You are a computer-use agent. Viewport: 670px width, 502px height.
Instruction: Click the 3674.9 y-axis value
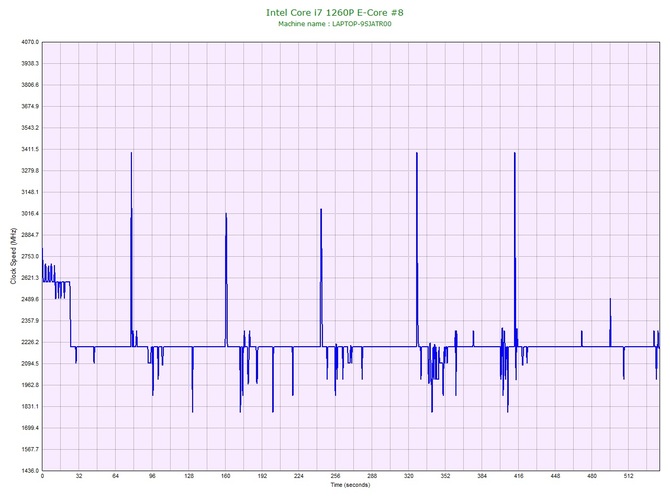pos(30,106)
